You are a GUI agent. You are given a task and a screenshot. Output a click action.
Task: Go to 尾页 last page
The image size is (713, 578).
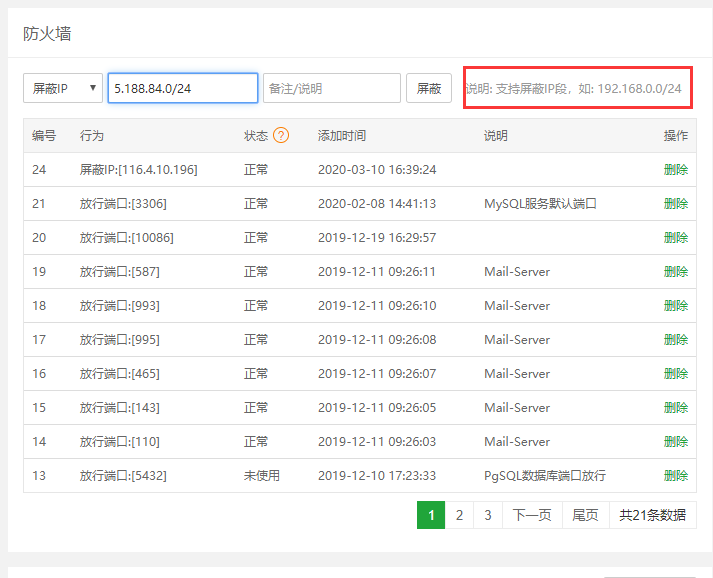pos(585,515)
